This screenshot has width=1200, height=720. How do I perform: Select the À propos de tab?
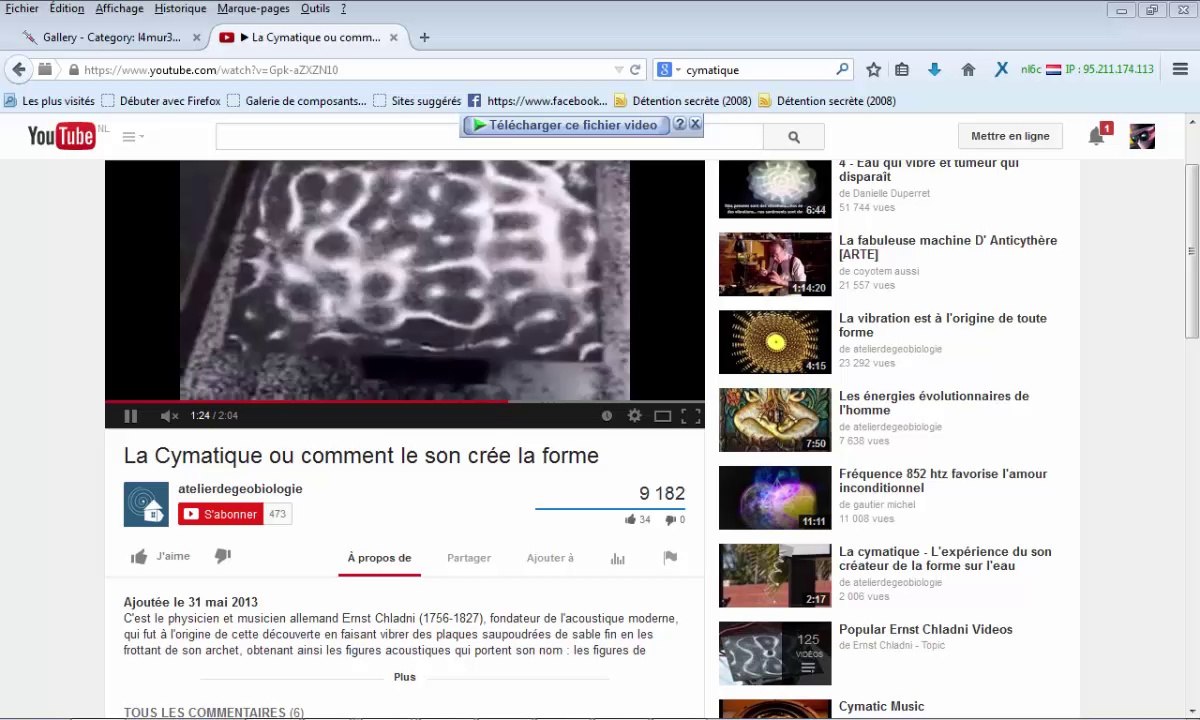379,558
